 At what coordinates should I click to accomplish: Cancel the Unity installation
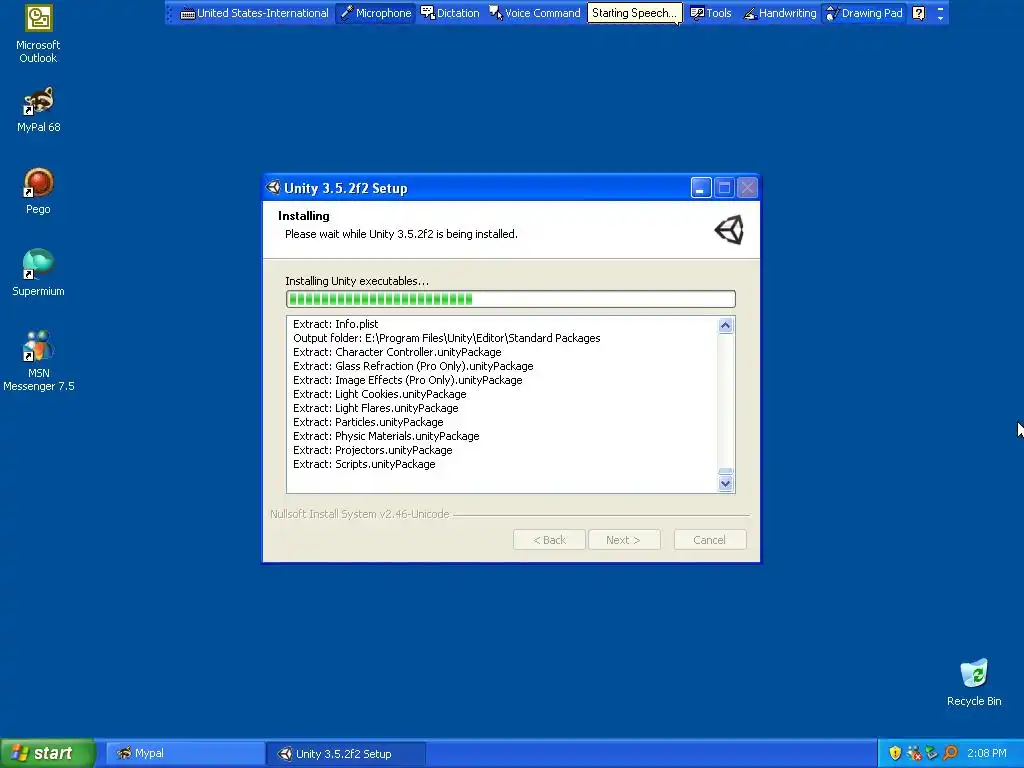[x=710, y=540]
